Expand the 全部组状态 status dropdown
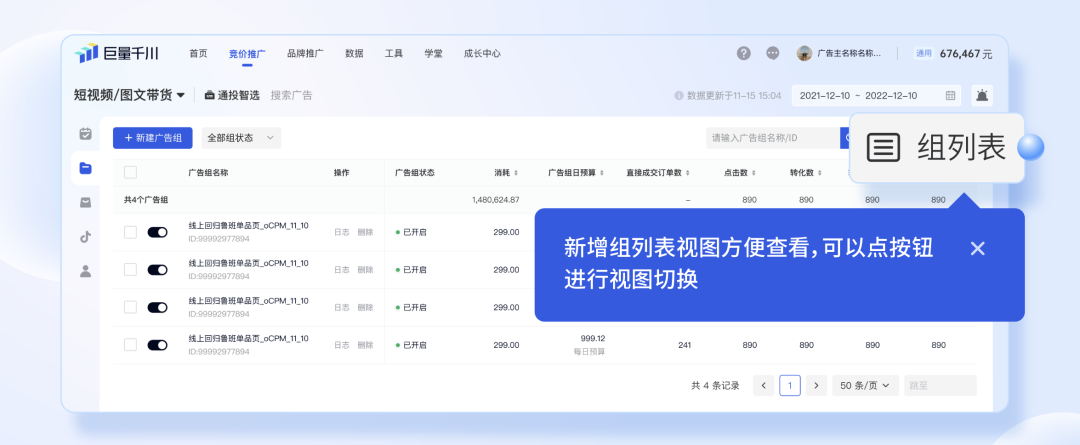The height and width of the screenshot is (445, 1080). (241, 138)
